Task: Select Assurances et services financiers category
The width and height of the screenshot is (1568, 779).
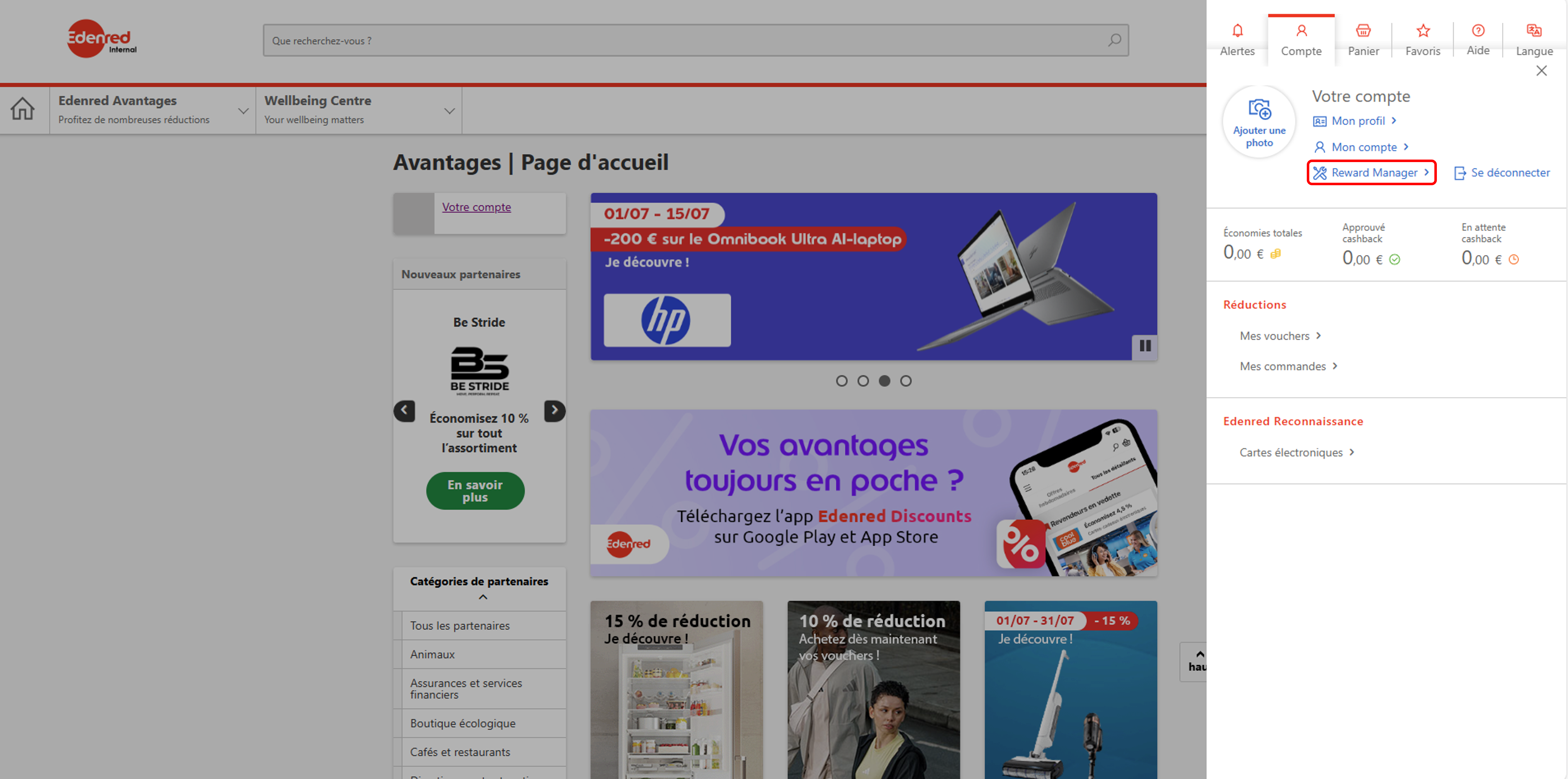Action: click(483, 690)
